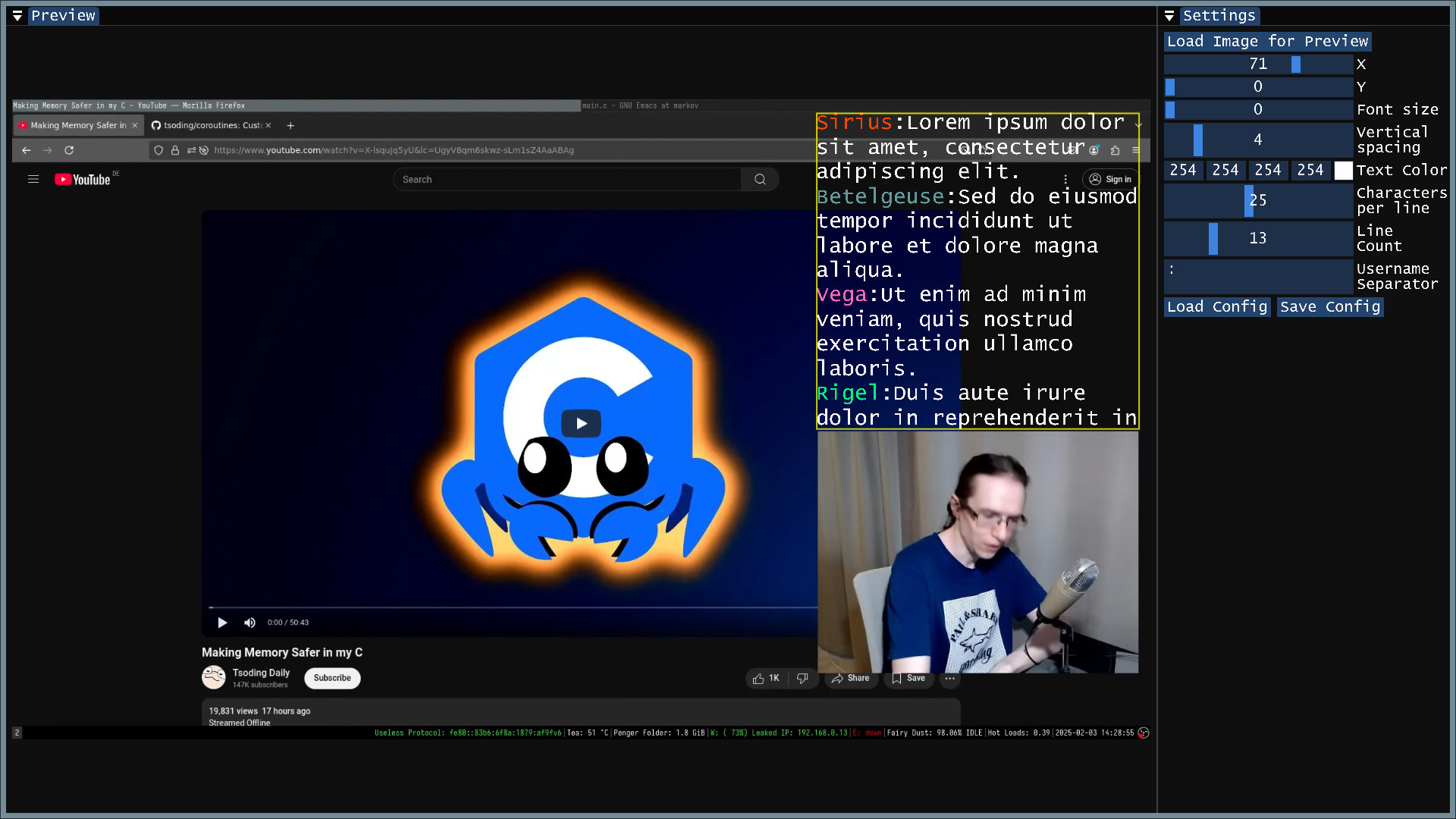1456x819 pixels.
Task: Click the YouTube hamburger menu icon
Action: pos(33,180)
